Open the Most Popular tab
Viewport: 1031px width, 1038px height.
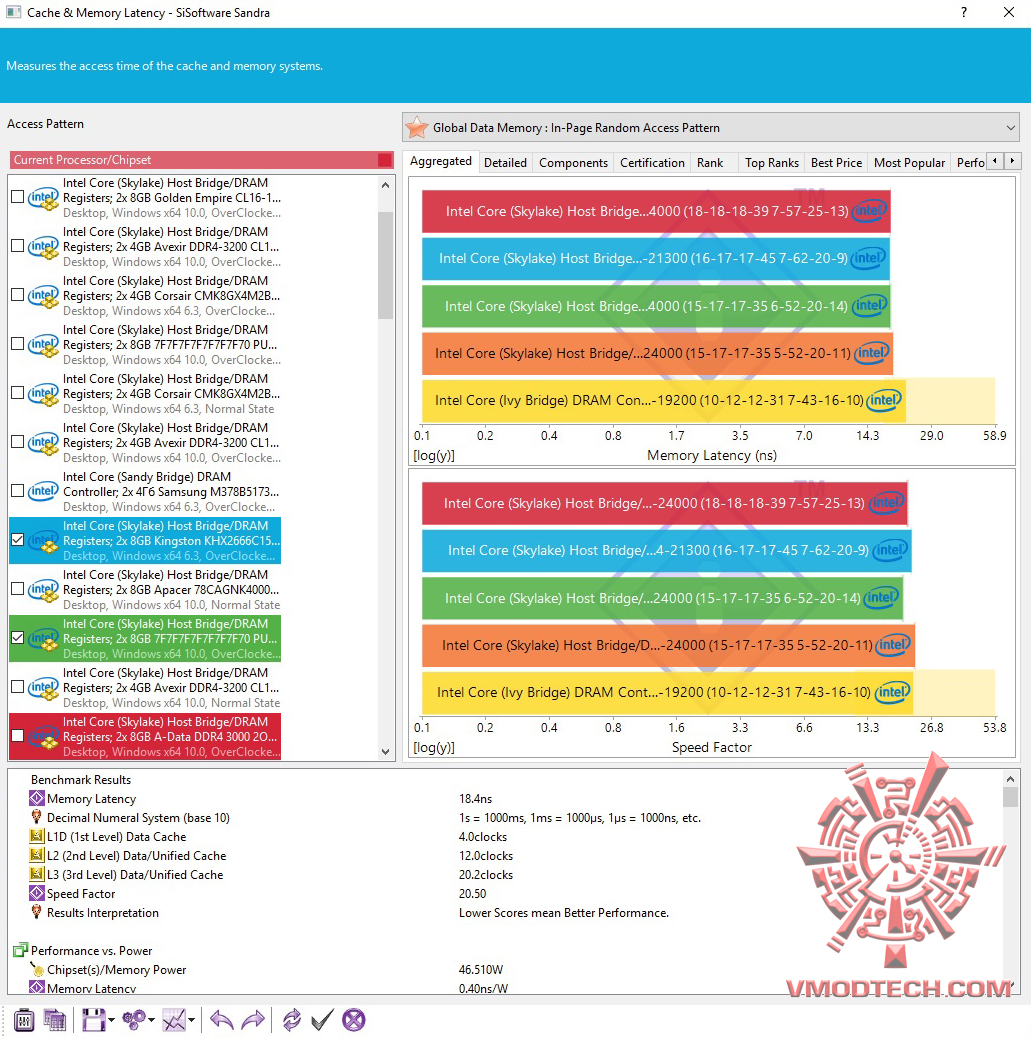pyautogui.click(x=909, y=163)
